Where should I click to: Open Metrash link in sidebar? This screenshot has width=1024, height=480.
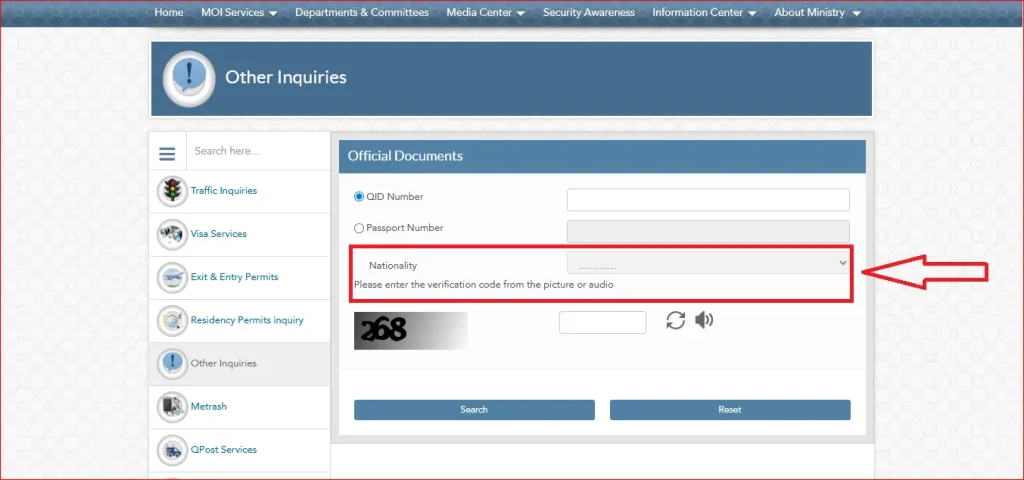[209, 406]
